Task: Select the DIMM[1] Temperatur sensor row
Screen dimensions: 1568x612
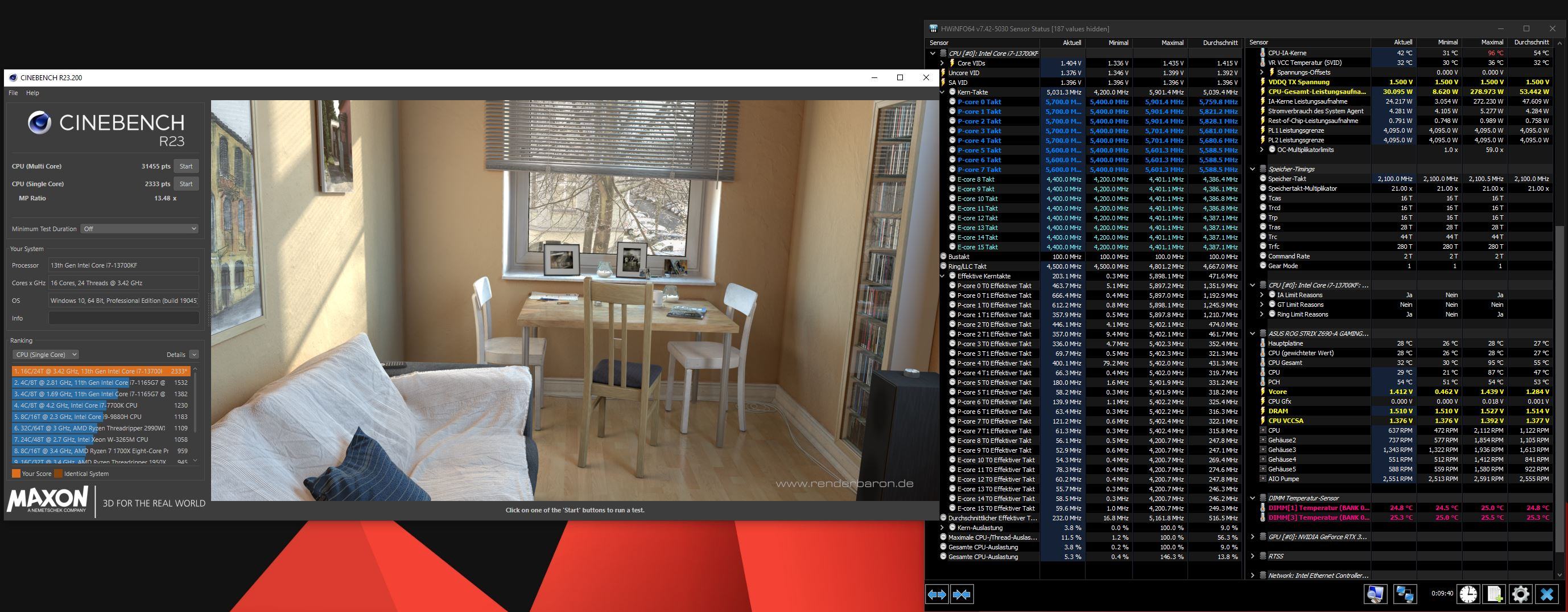Action: click(x=1405, y=508)
